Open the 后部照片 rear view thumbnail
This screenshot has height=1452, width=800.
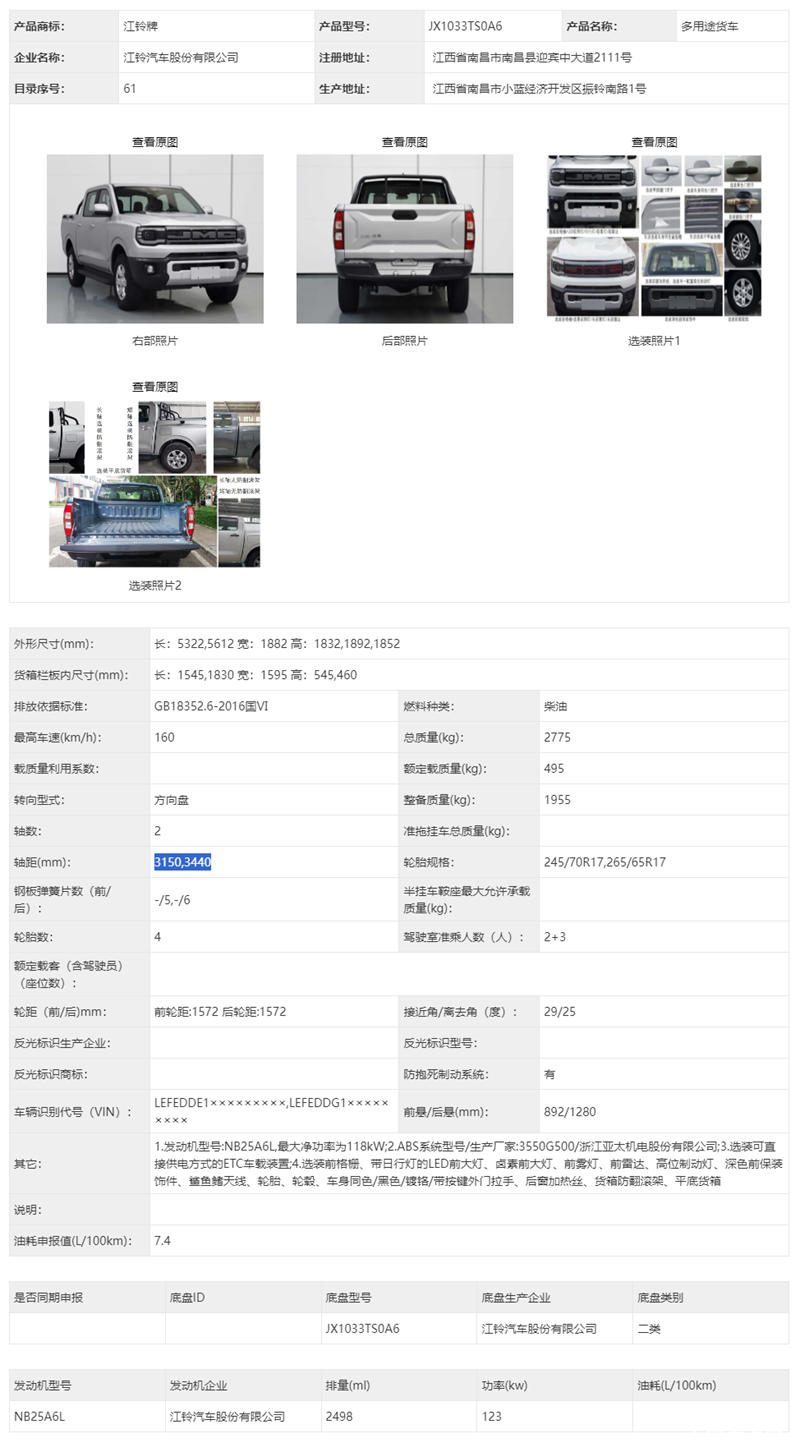point(405,238)
